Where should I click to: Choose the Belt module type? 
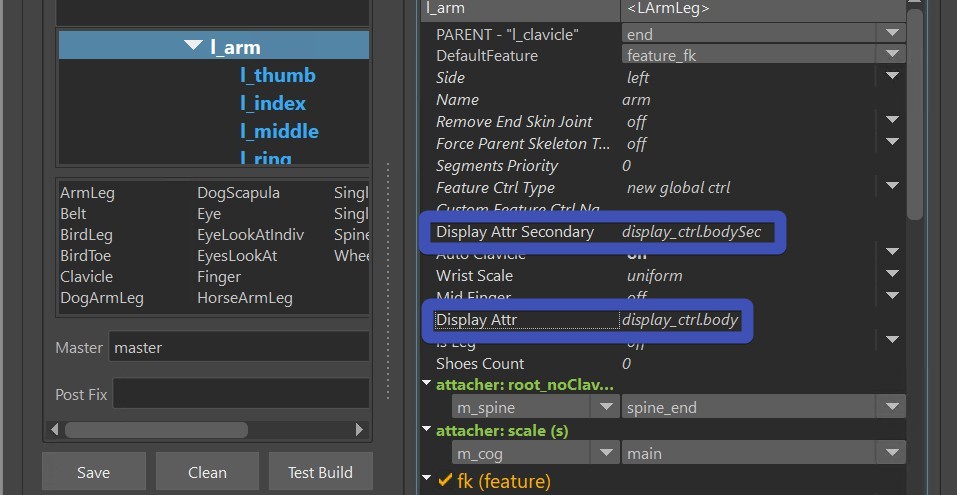73,214
